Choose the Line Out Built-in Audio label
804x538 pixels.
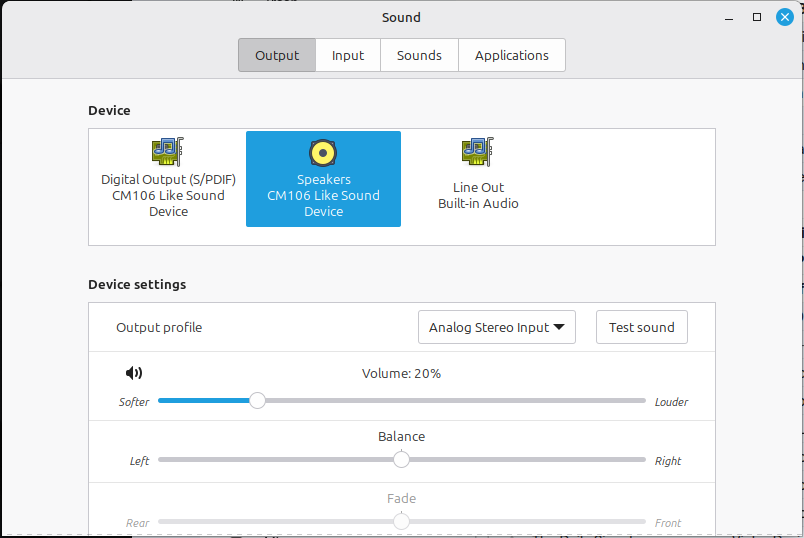(x=478, y=195)
